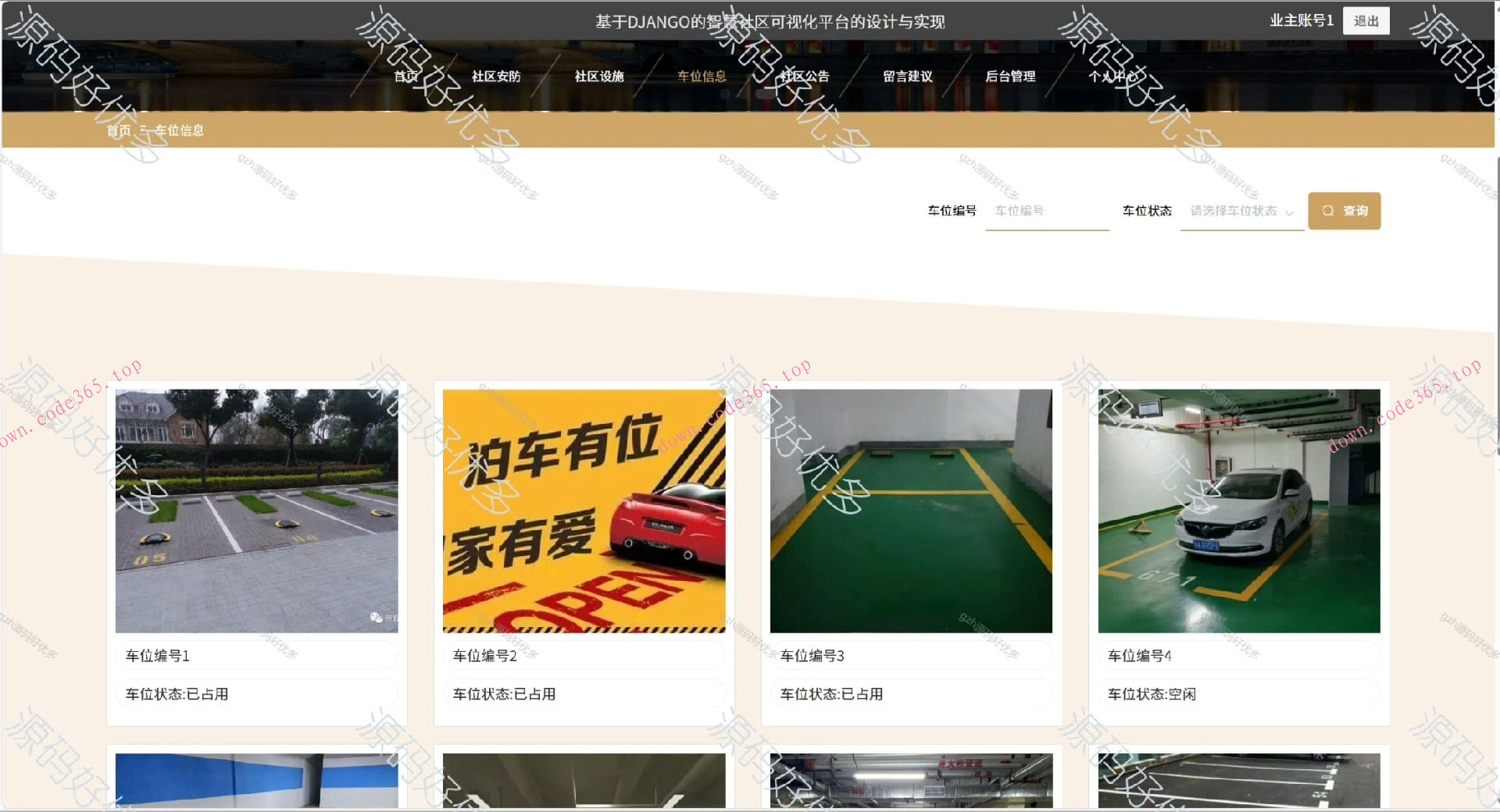Click 首页 in the breadcrumb trail
The image size is (1500, 812).
coord(119,130)
